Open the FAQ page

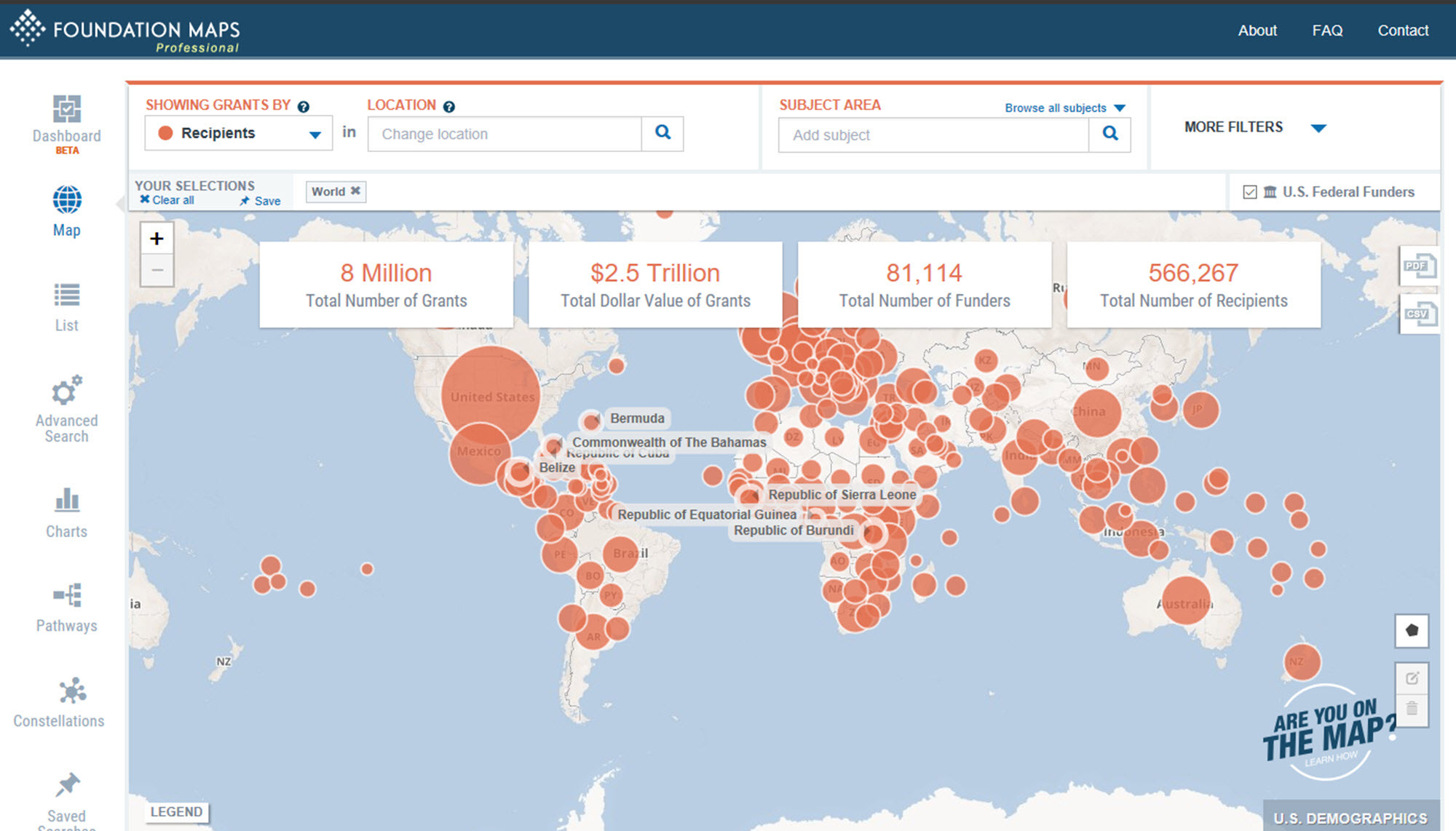(1327, 31)
